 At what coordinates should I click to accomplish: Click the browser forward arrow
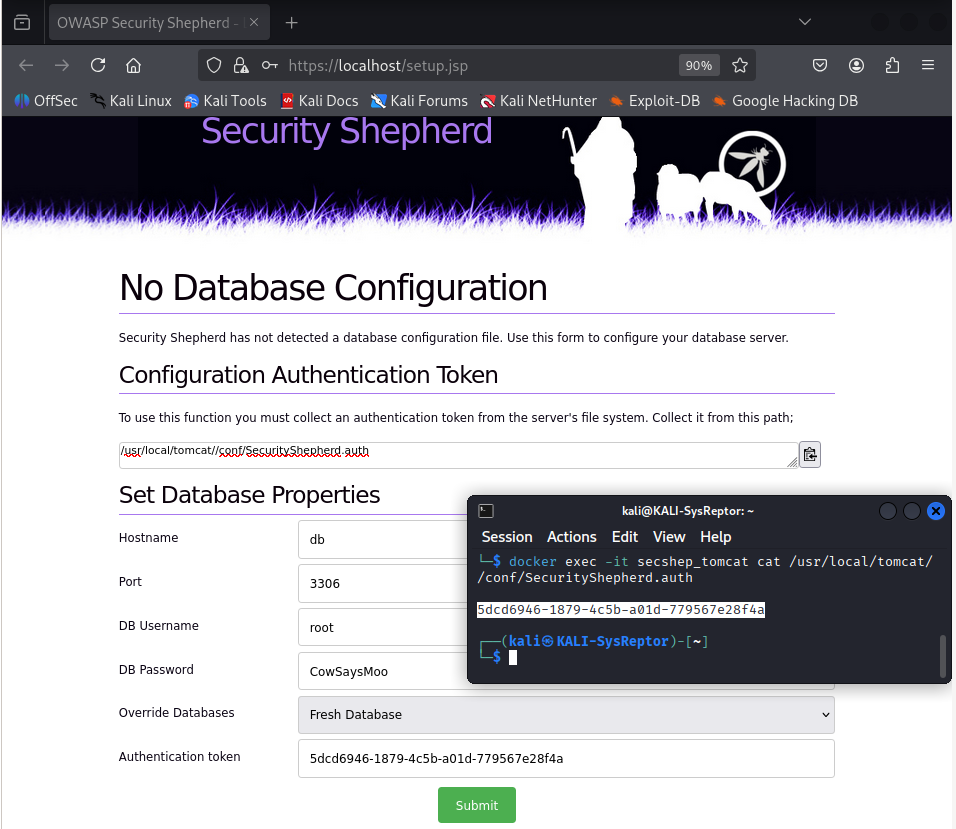(x=62, y=65)
